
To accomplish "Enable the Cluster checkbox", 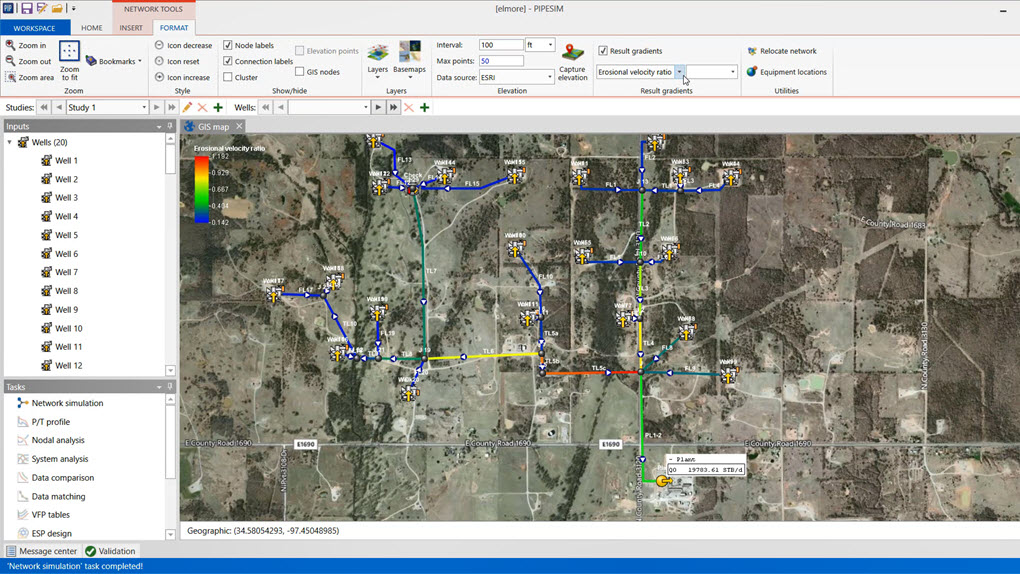I will point(228,77).
